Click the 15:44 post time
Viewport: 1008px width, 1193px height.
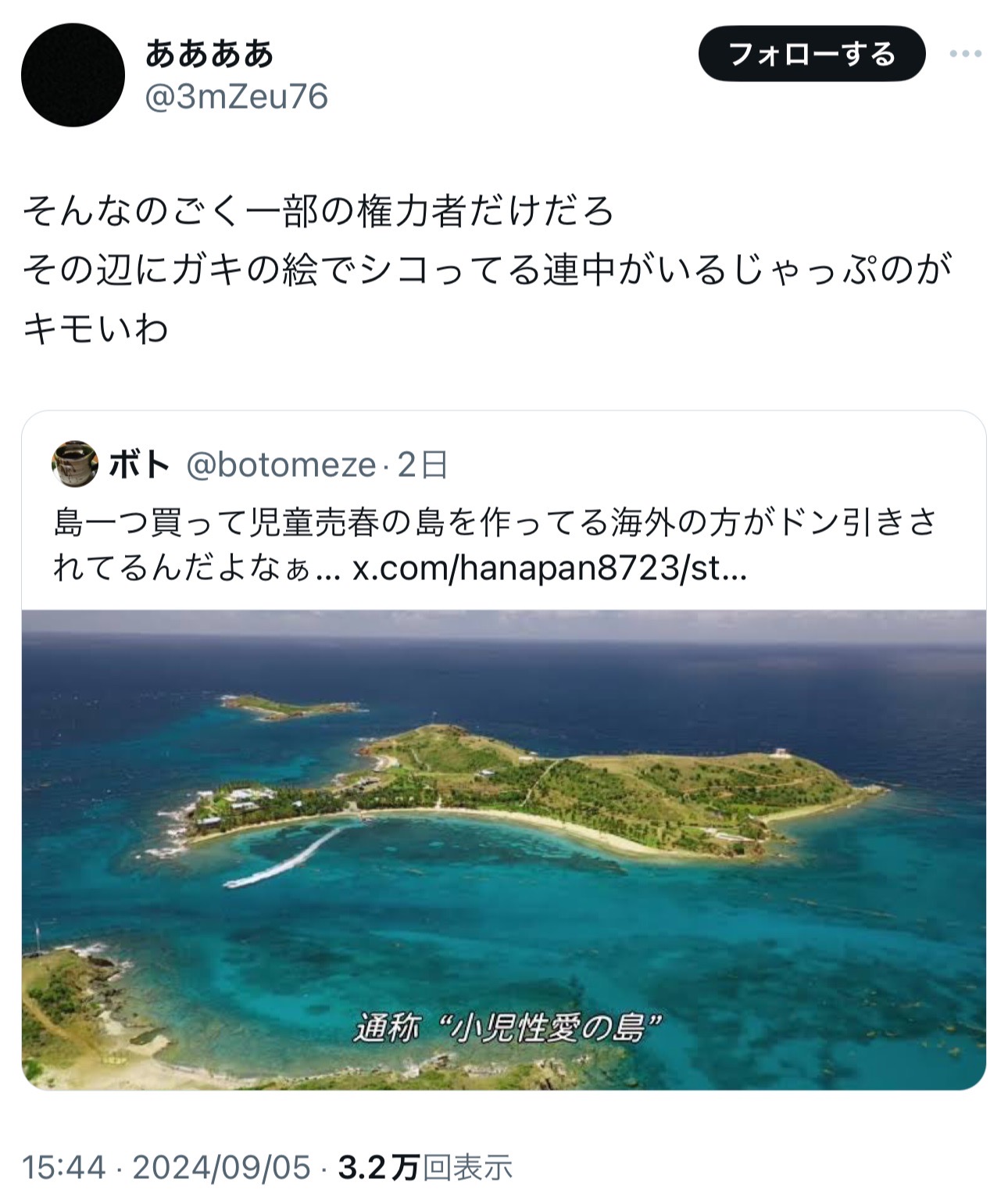64,1168
